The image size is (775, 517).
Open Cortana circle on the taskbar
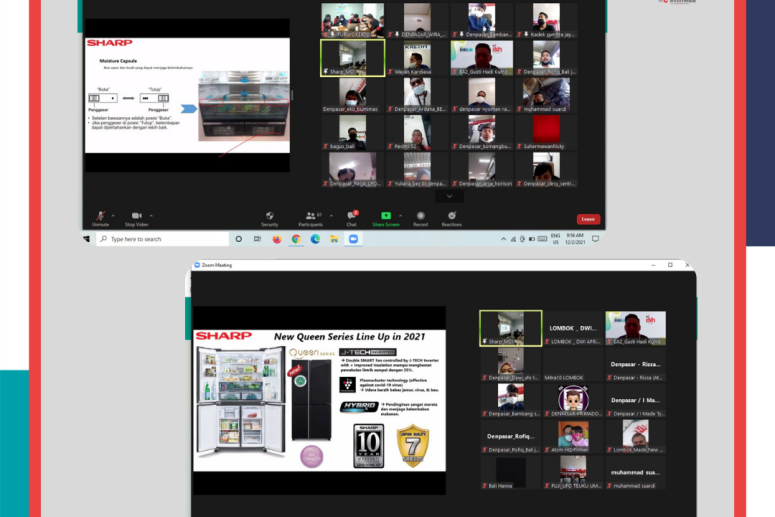click(x=239, y=239)
